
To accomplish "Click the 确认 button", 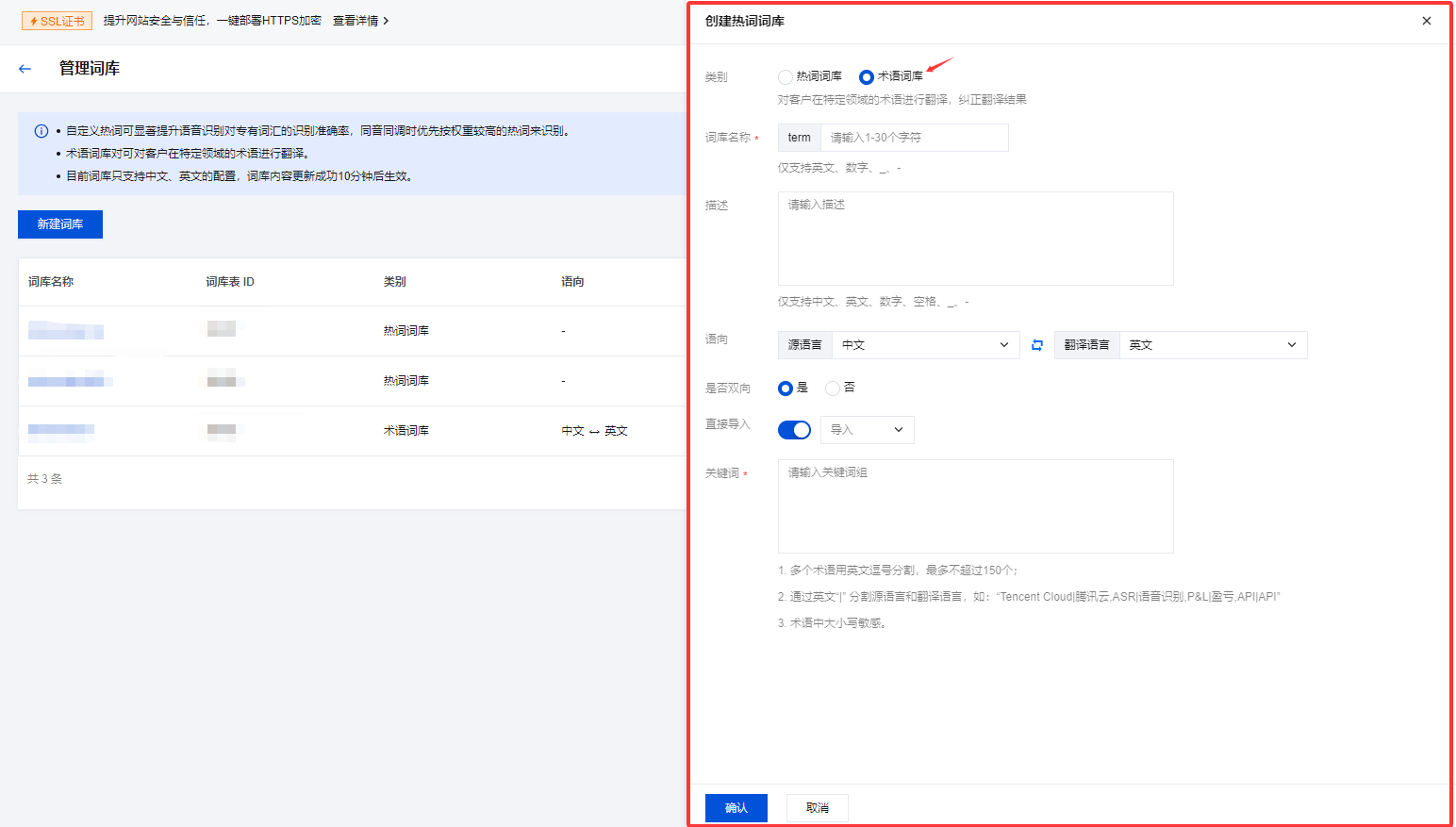I will pyautogui.click(x=736, y=808).
